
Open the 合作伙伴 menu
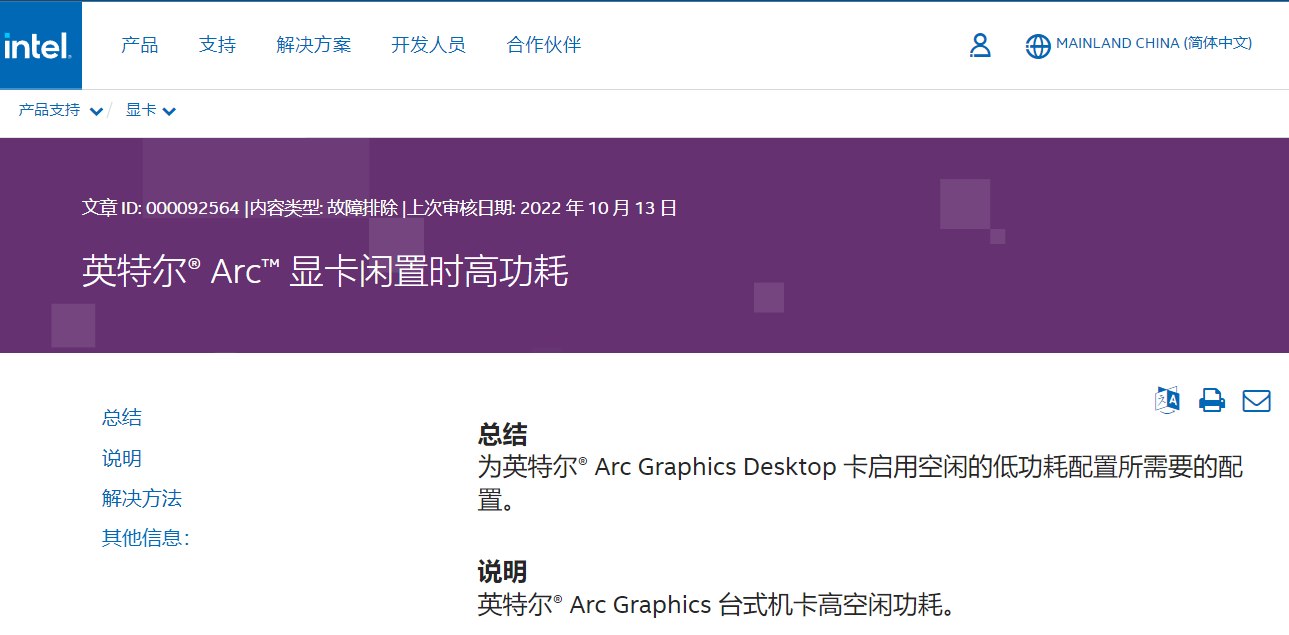(544, 45)
